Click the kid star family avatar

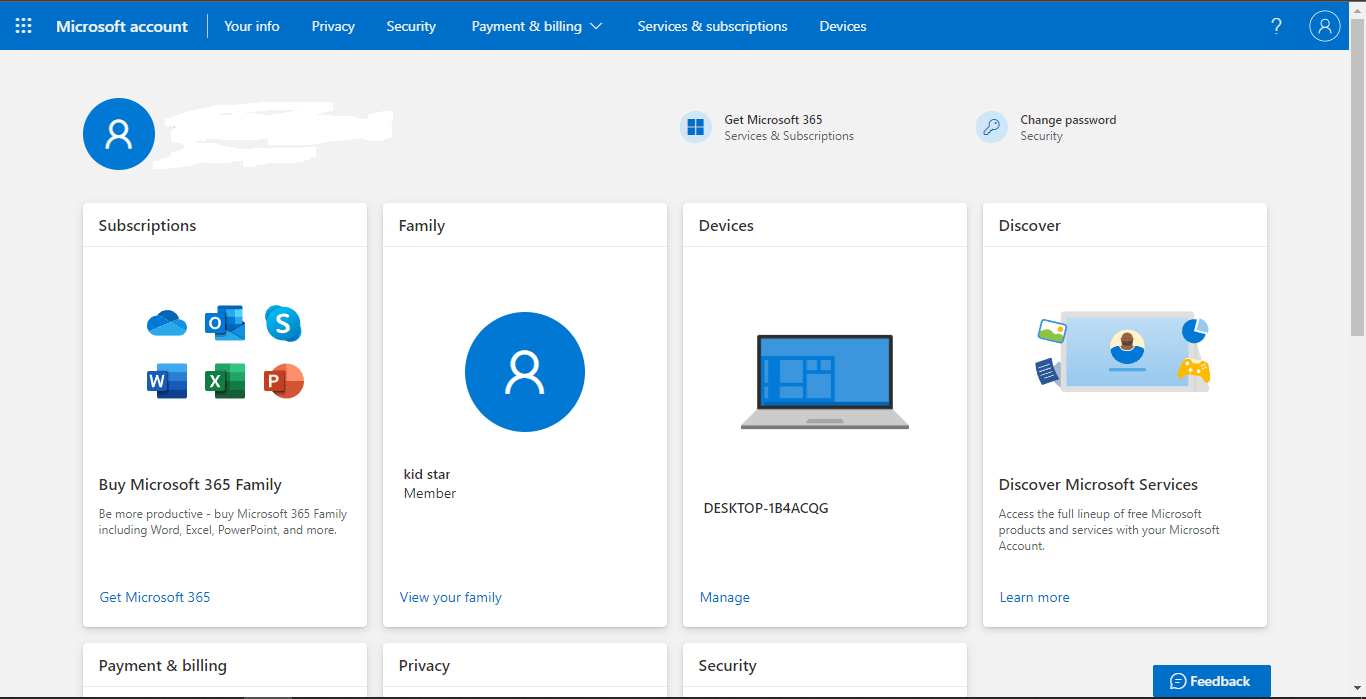(x=525, y=372)
